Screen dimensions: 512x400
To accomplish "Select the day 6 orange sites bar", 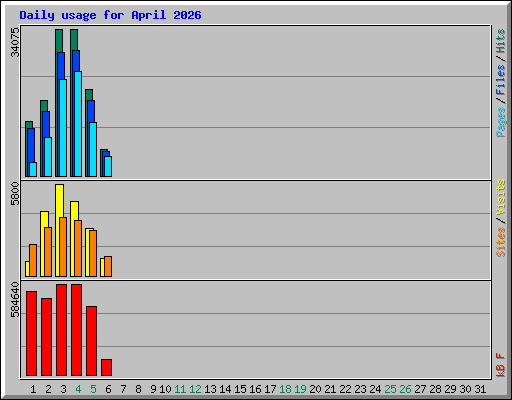I will tap(108, 266).
